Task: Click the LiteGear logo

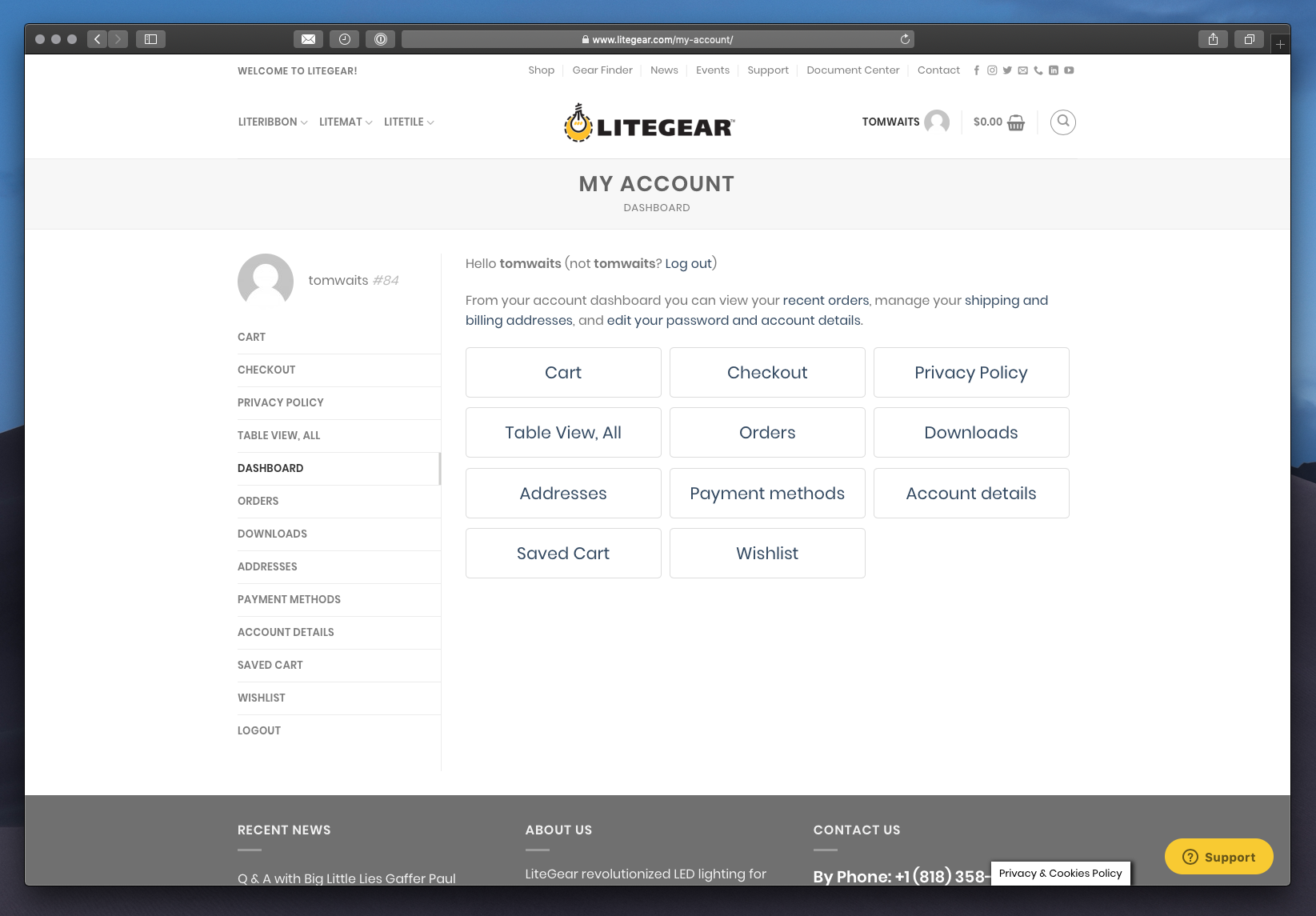Action: (649, 123)
